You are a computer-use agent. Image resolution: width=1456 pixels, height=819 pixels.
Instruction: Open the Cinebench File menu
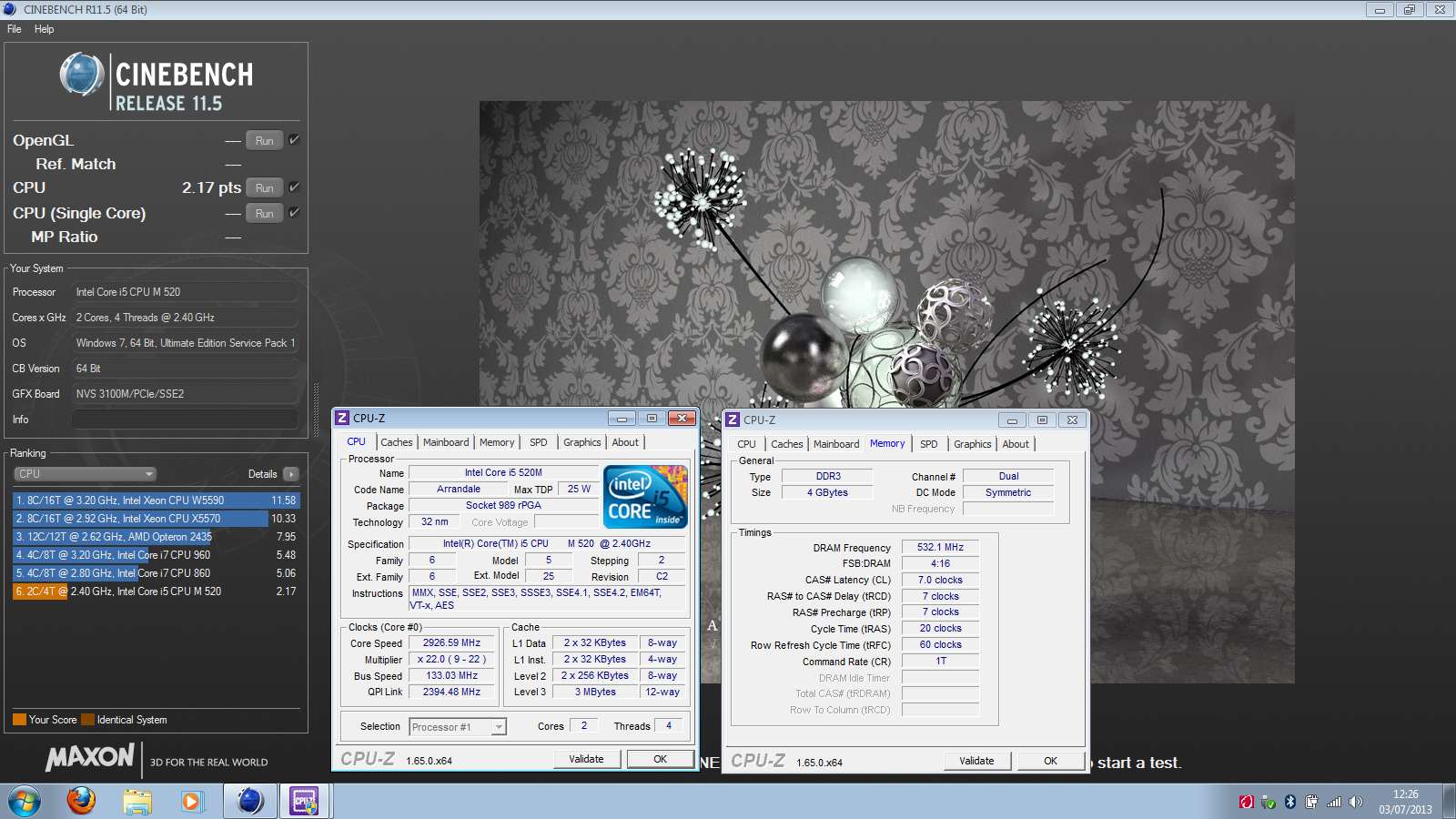coord(15,29)
